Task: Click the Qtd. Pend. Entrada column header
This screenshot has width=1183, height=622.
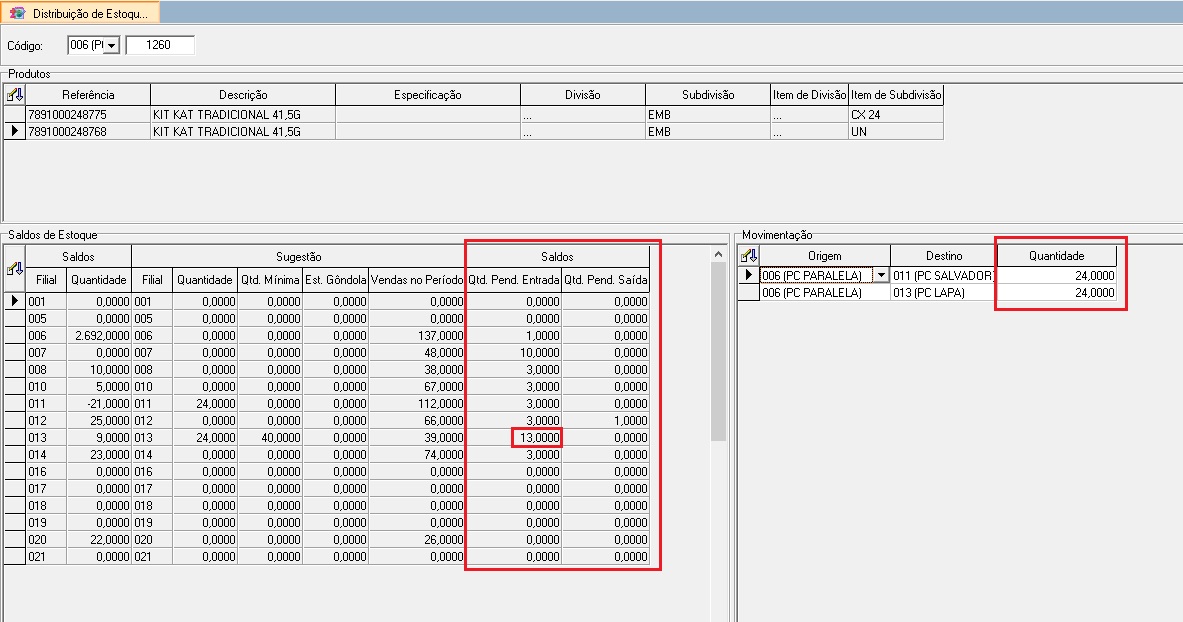Action: point(514,279)
